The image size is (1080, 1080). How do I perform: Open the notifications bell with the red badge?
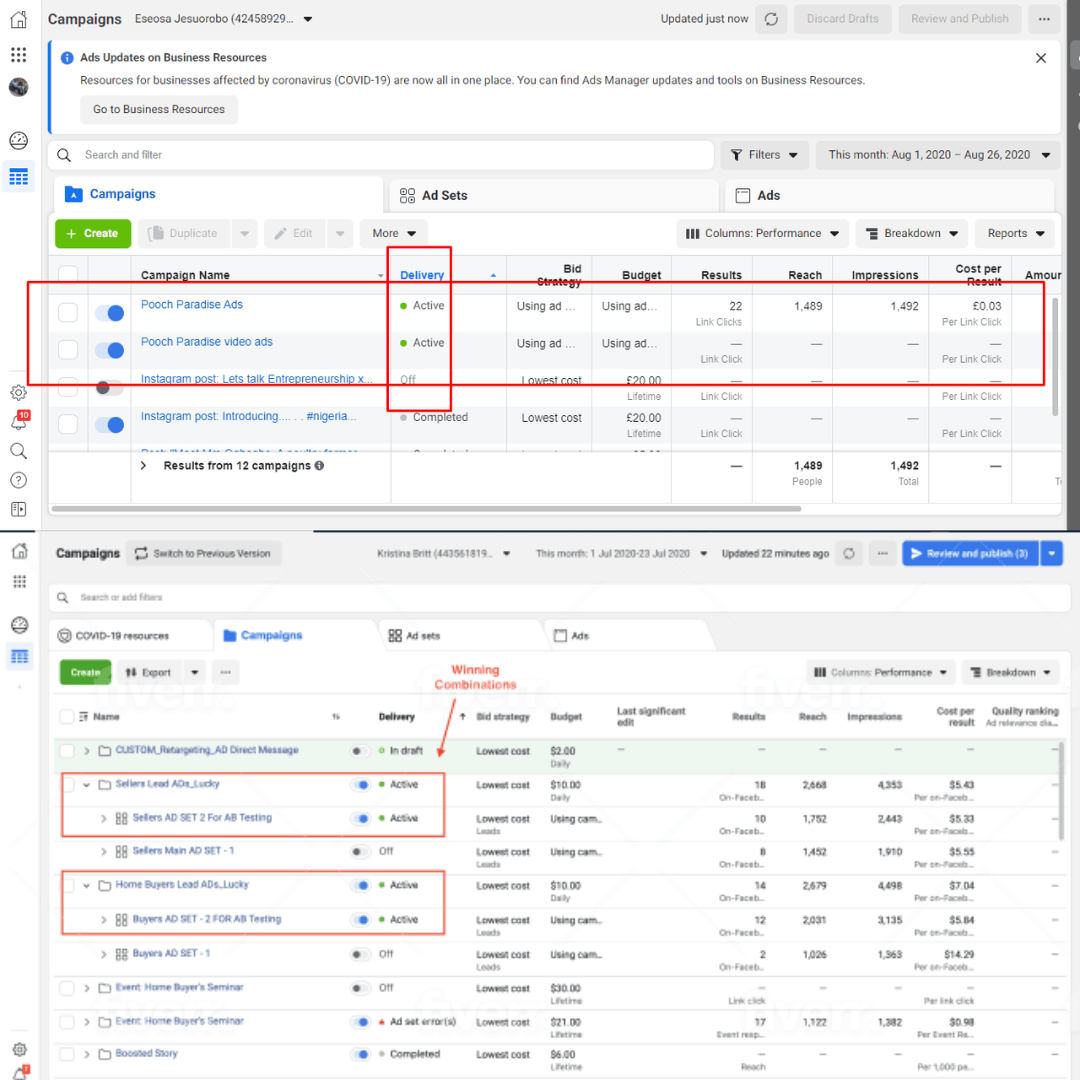18,422
